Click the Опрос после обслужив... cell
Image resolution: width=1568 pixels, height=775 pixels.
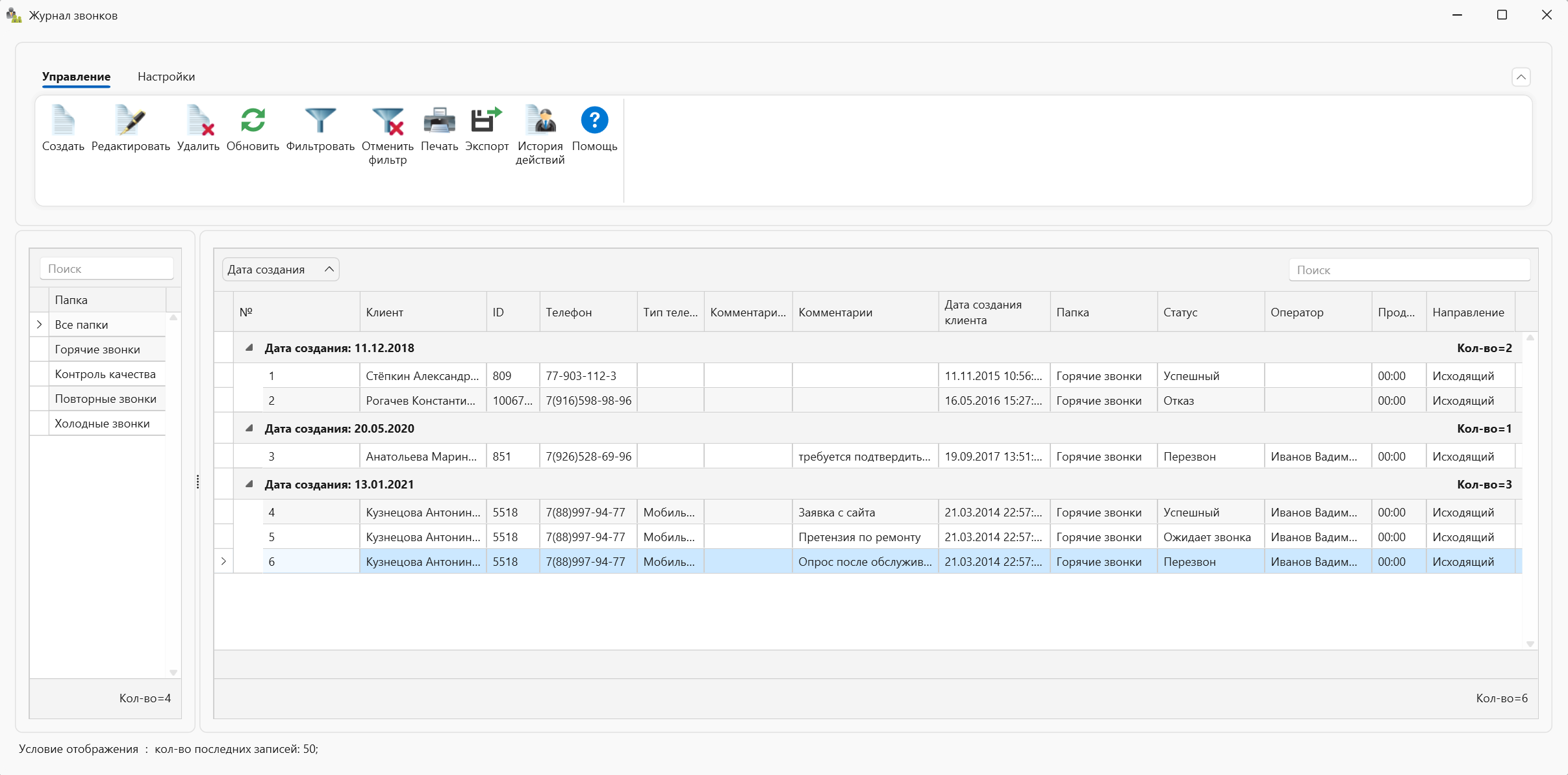pos(865,562)
